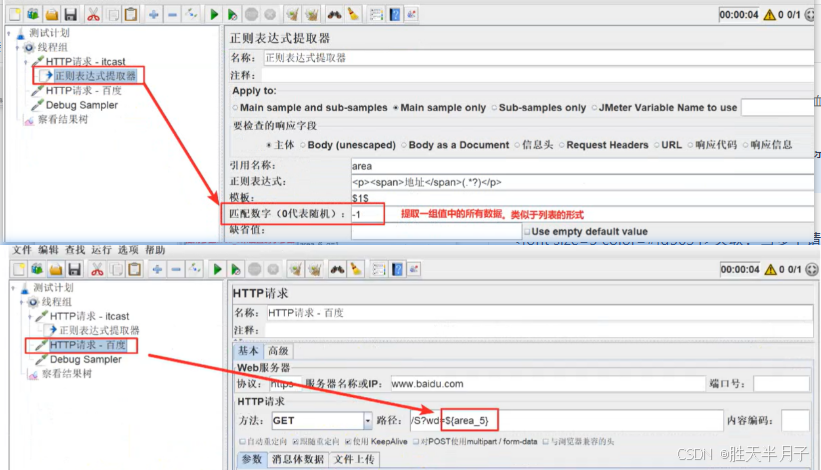Screen dimensions: 821x470
Task: Open 编辑 menu
Action: (48, 250)
